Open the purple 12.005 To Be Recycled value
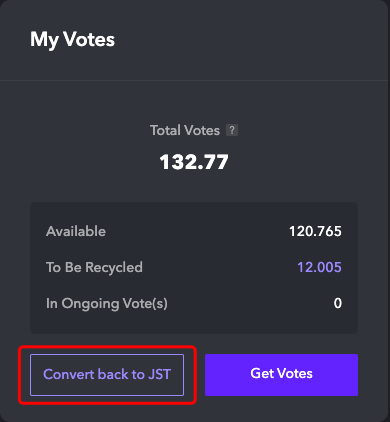Image resolution: width=390 pixels, height=422 pixels. (319, 267)
